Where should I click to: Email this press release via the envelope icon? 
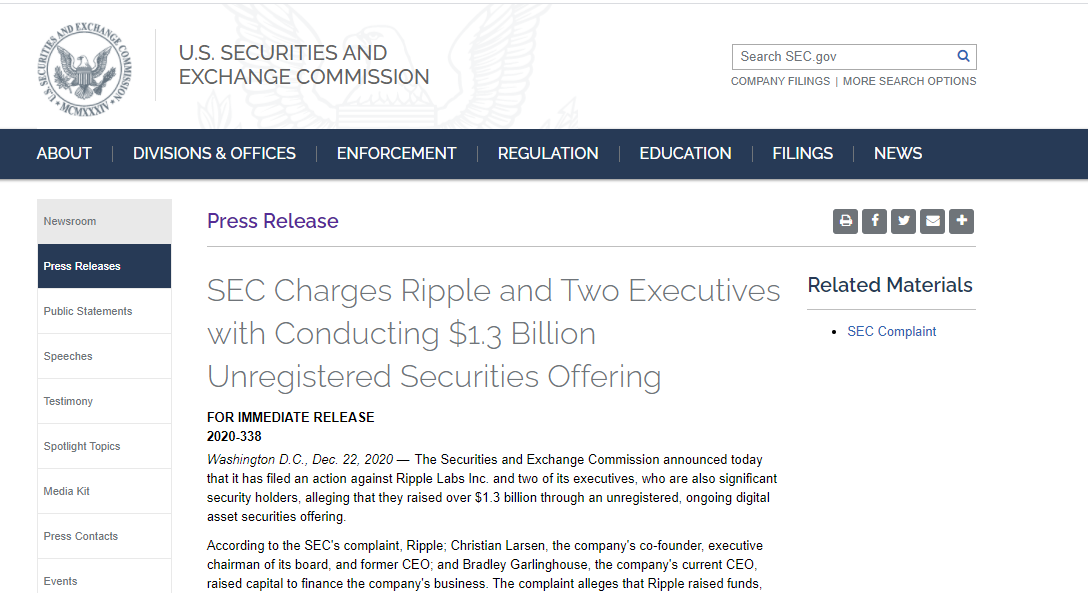pos(933,221)
